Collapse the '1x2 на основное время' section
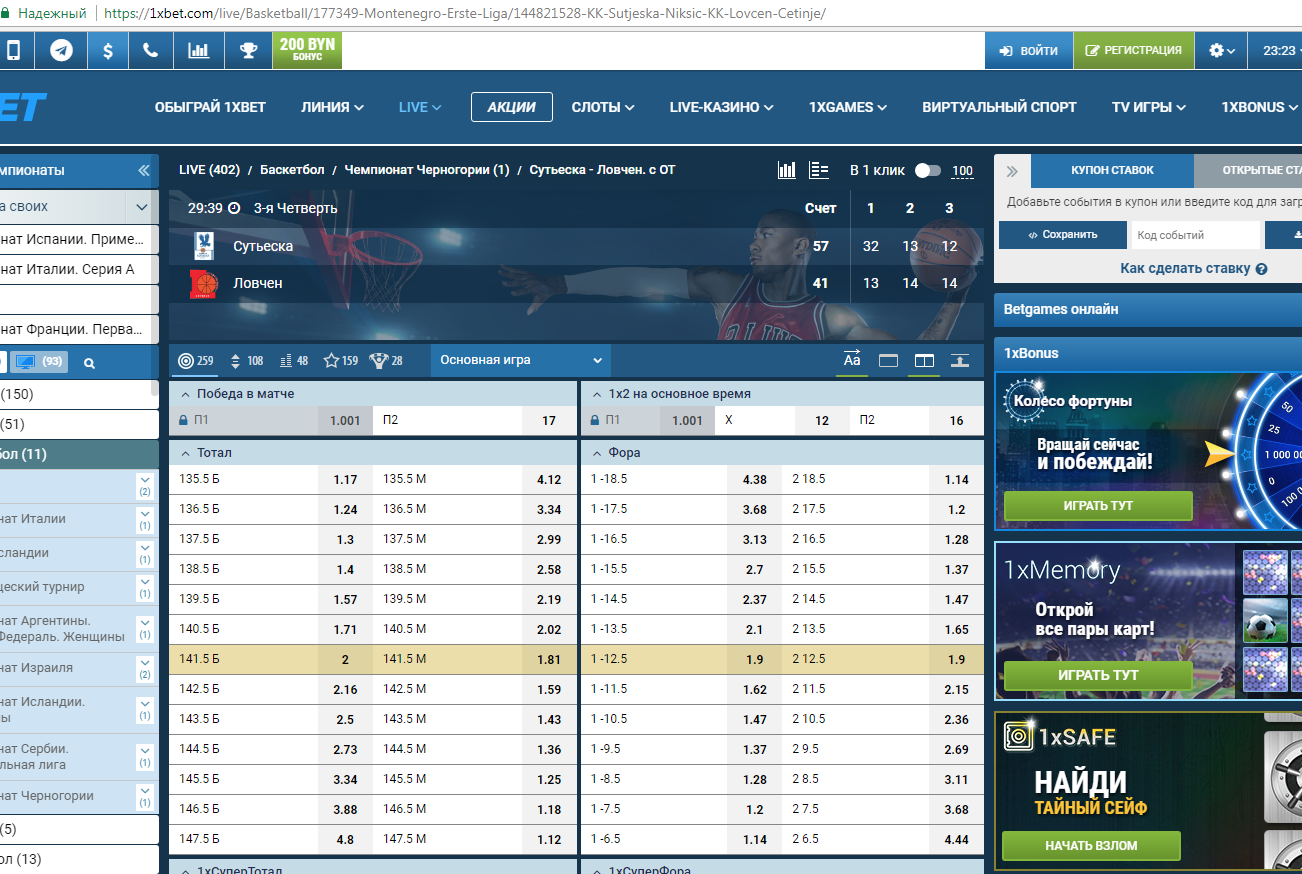Image resolution: width=1302 pixels, height=874 pixels. point(597,394)
